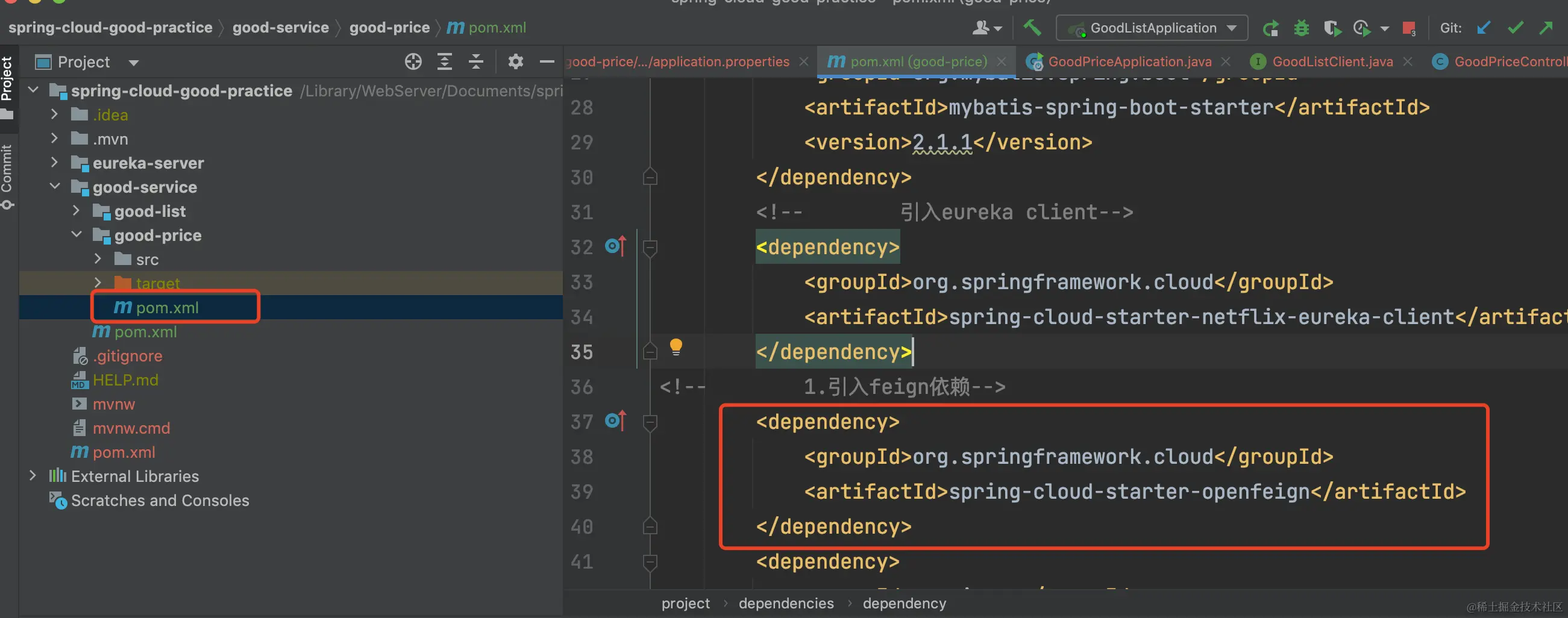1568x618 pixels.
Task: Stop the running application
Action: (1408, 28)
